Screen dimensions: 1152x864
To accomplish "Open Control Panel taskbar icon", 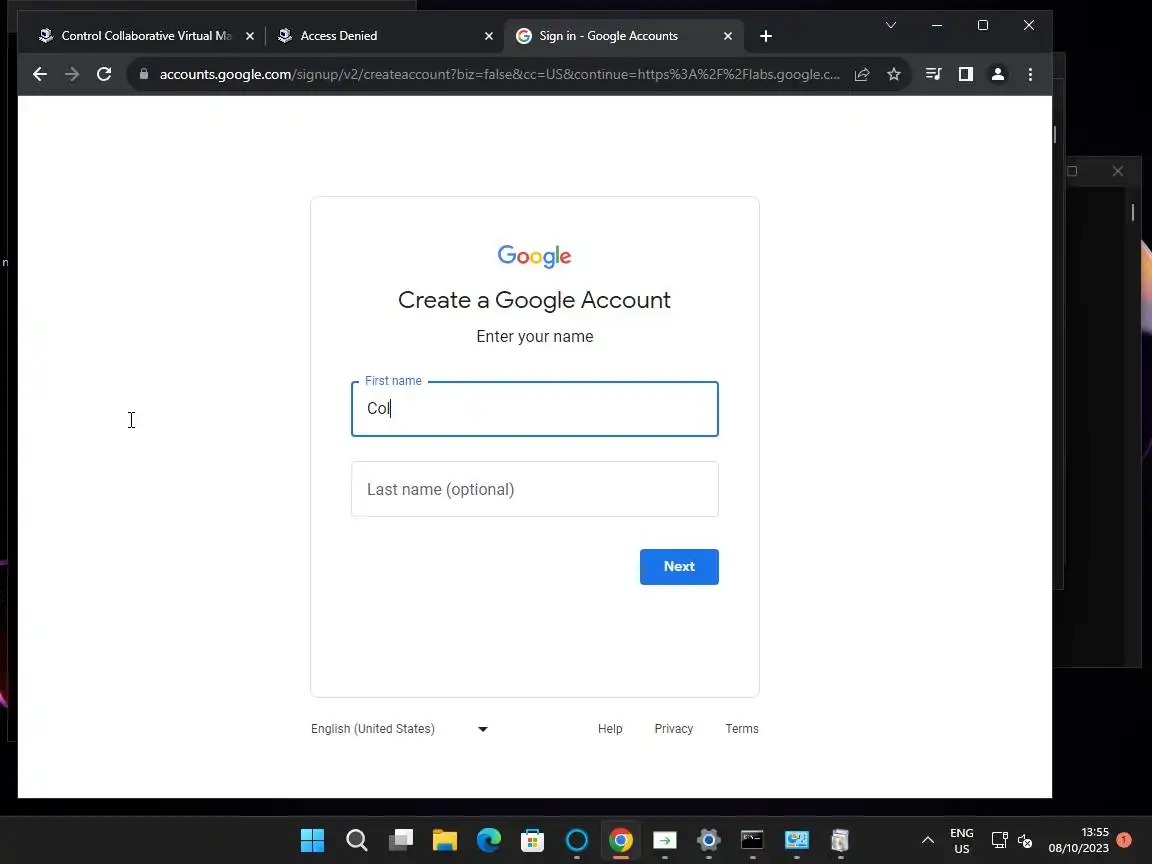I will [796, 840].
